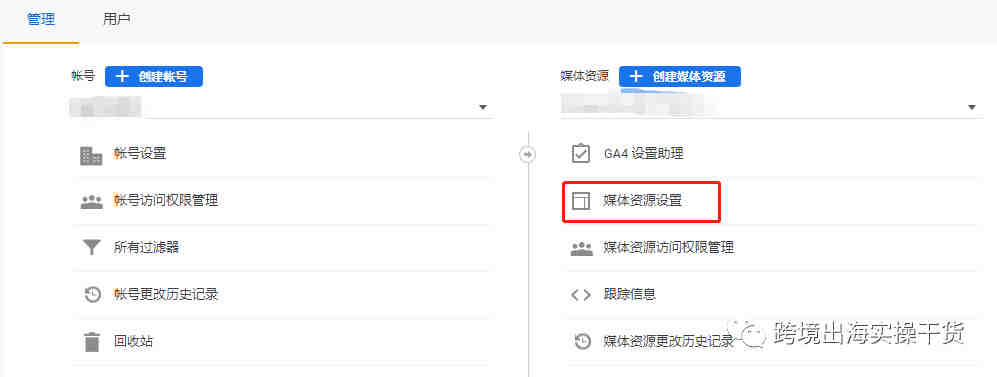Click the layout icon beside 媒体资源设置
The width and height of the screenshot is (997, 377).
point(581,201)
